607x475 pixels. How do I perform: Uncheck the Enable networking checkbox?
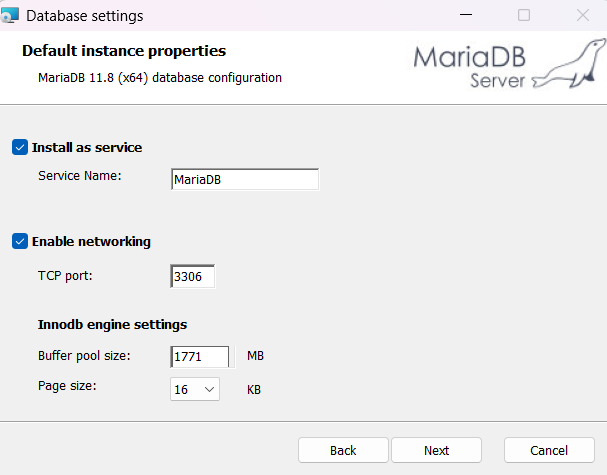click(x=20, y=241)
